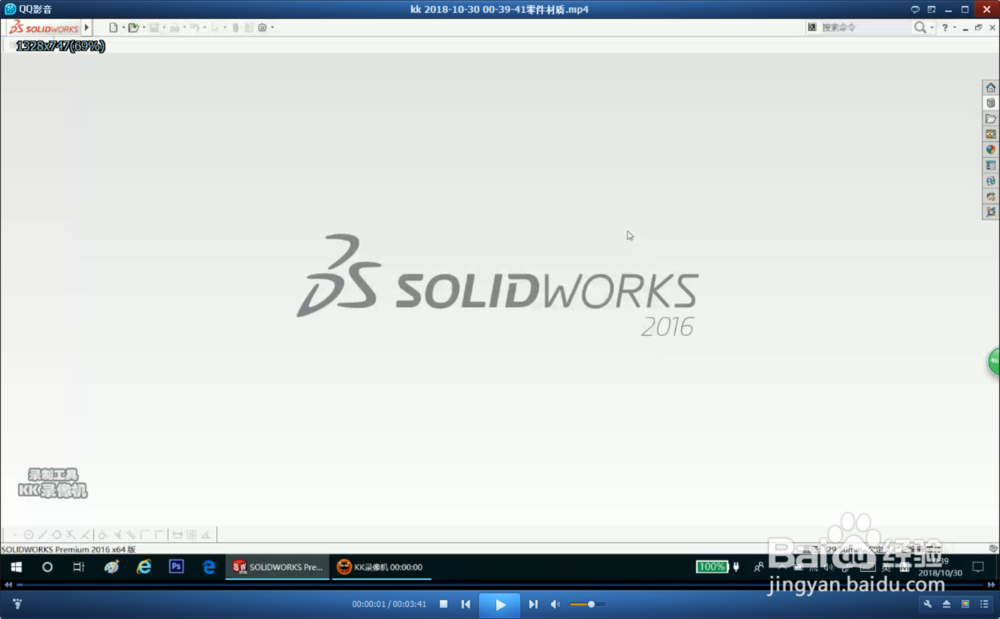Open View Palette tab in task pane
Image resolution: width=1000 pixels, height=619 pixels.
[990, 134]
